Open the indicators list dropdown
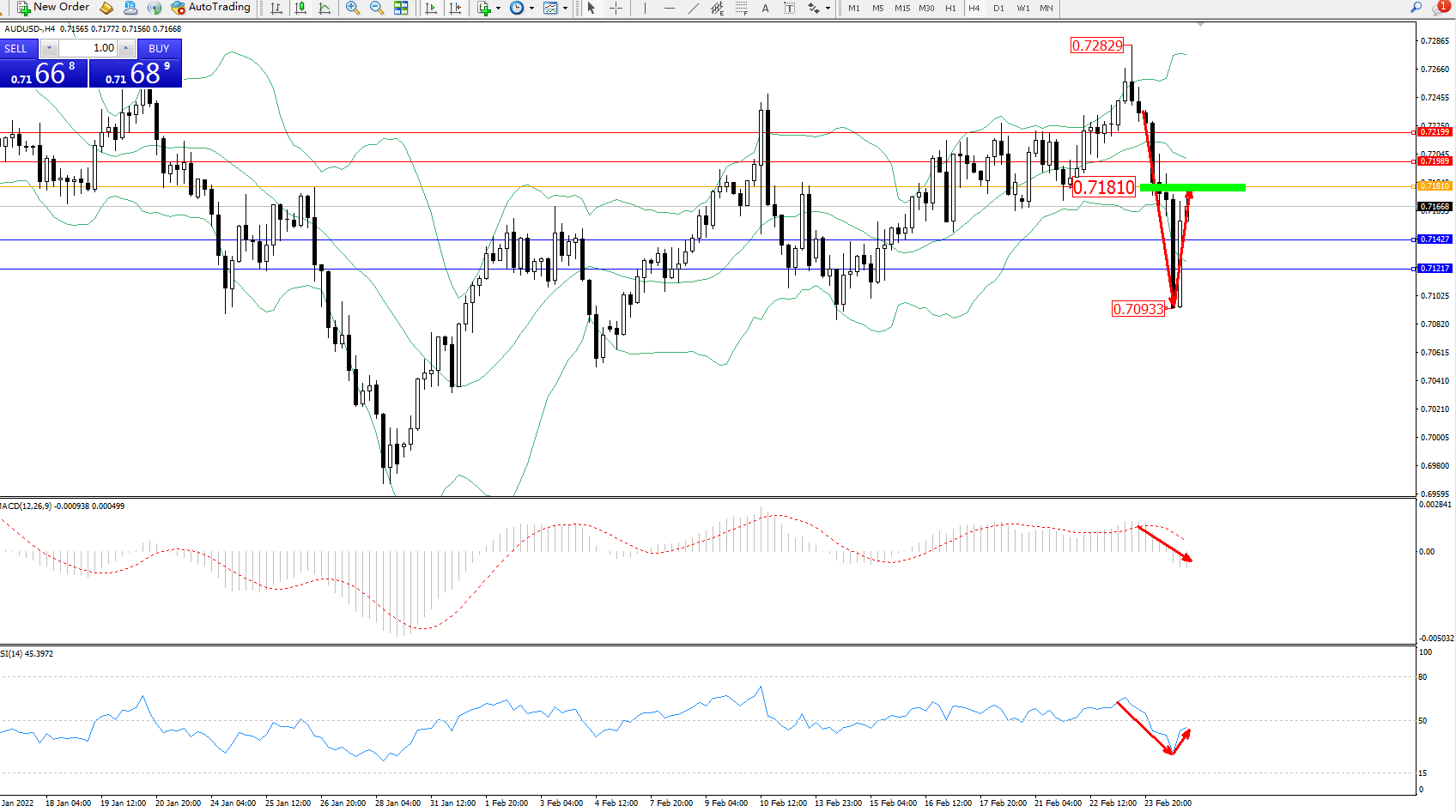This screenshot has width=1456, height=812. coord(498,8)
